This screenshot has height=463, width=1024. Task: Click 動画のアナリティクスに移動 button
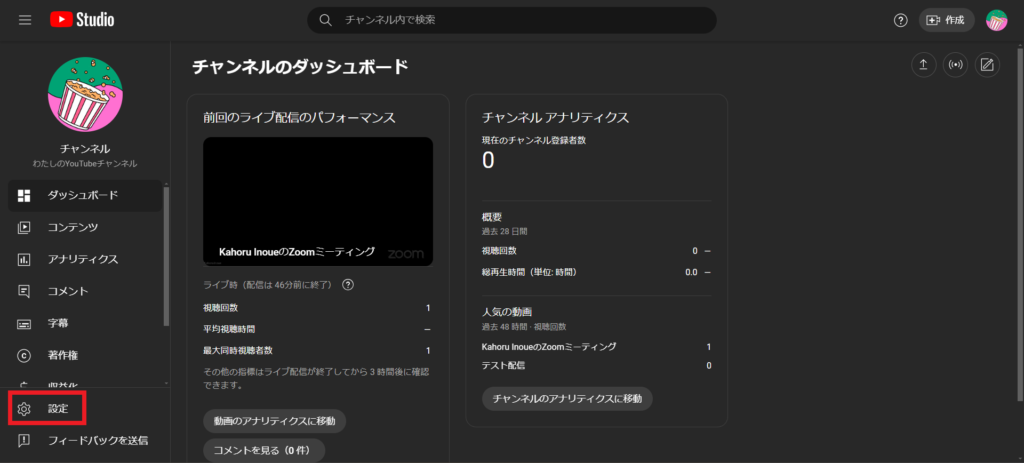(274, 421)
